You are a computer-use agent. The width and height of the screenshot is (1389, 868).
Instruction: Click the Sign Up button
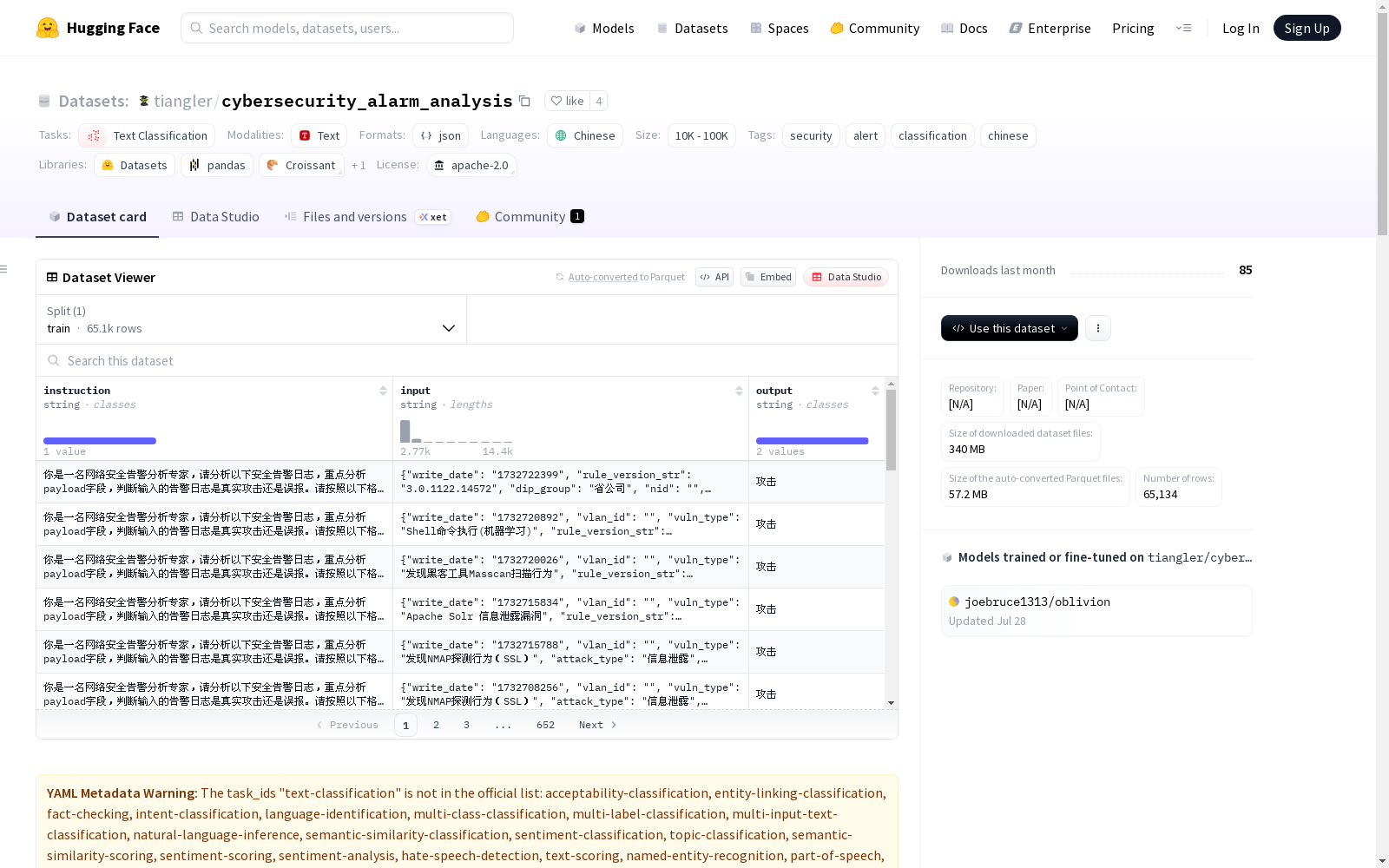tap(1307, 28)
